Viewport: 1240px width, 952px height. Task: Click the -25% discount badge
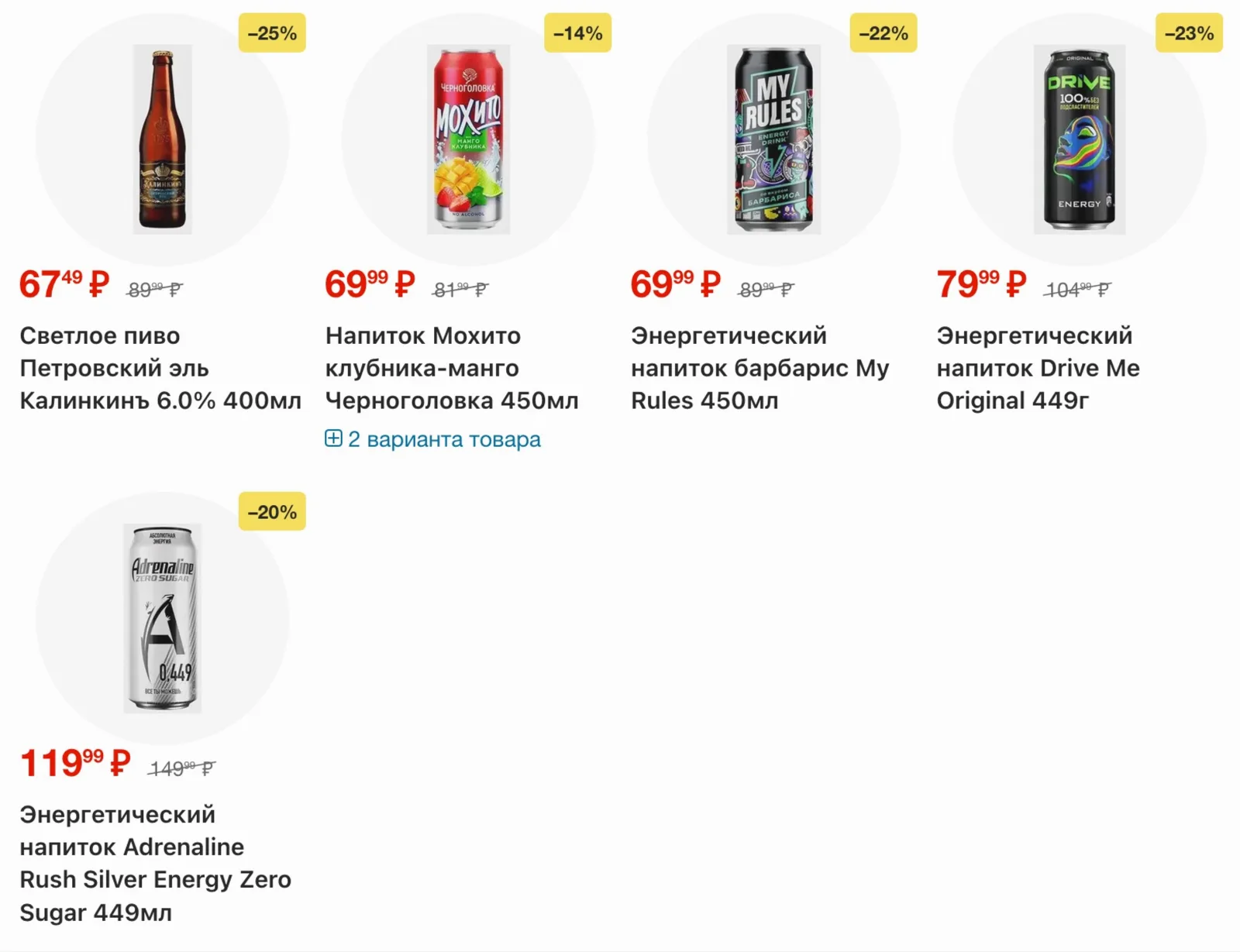coord(272,33)
